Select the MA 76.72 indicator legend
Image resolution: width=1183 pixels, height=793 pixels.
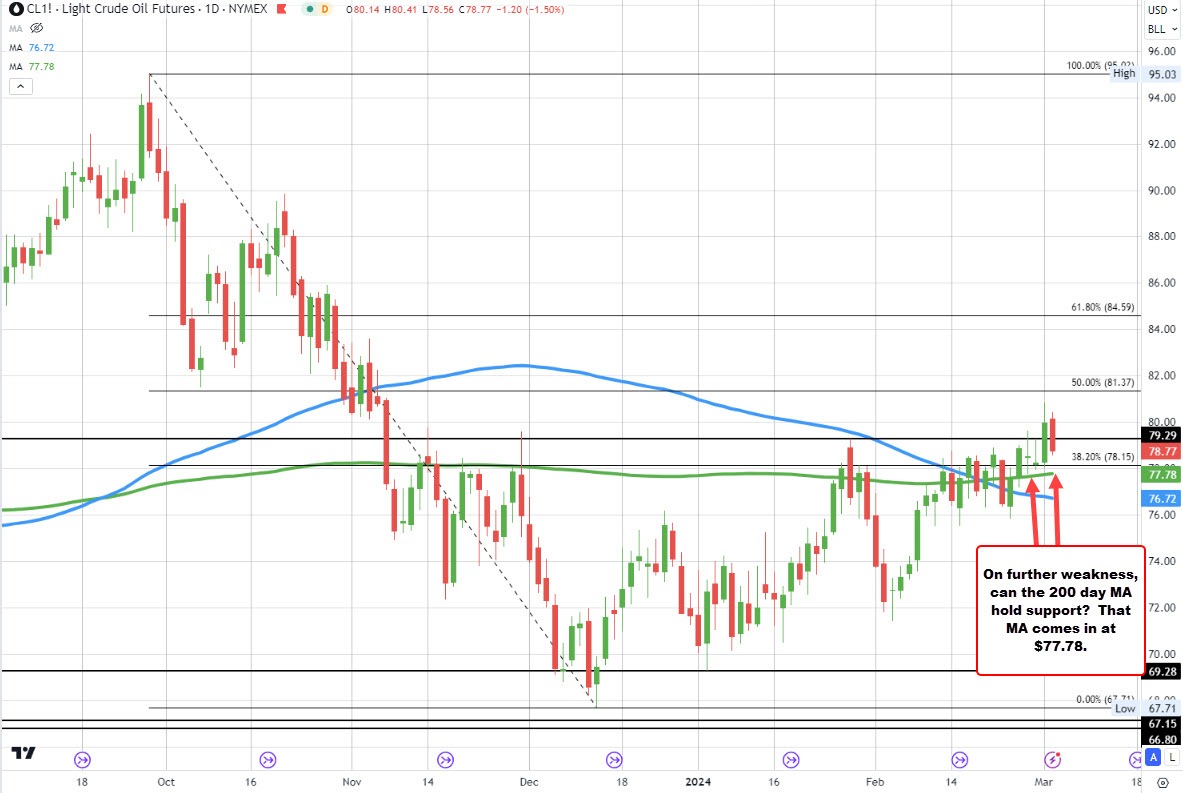click(x=32, y=47)
